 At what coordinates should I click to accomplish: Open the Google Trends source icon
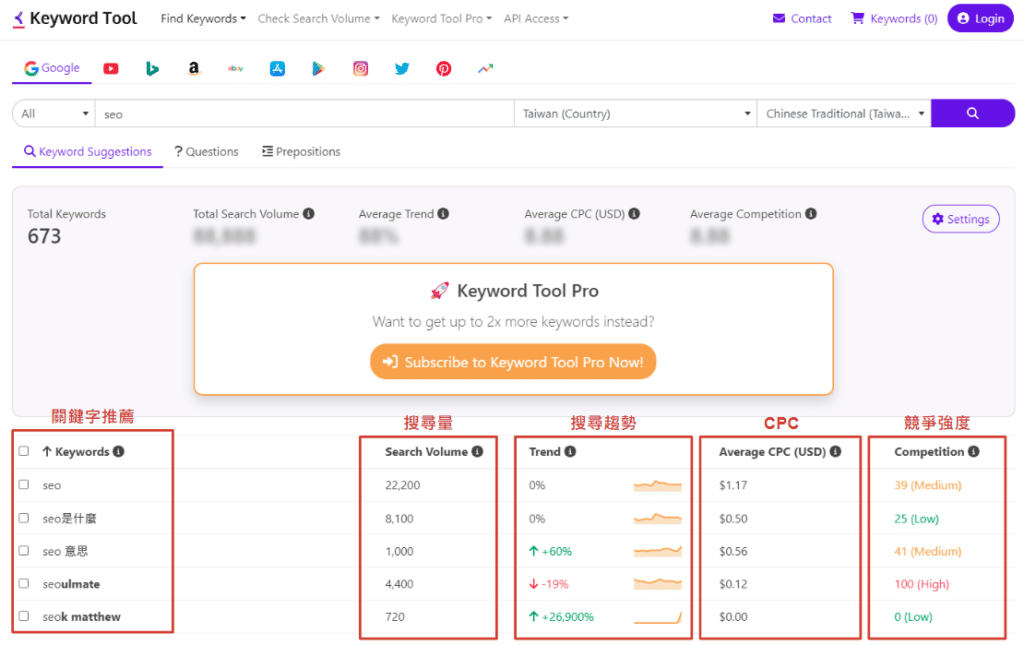click(x=485, y=69)
